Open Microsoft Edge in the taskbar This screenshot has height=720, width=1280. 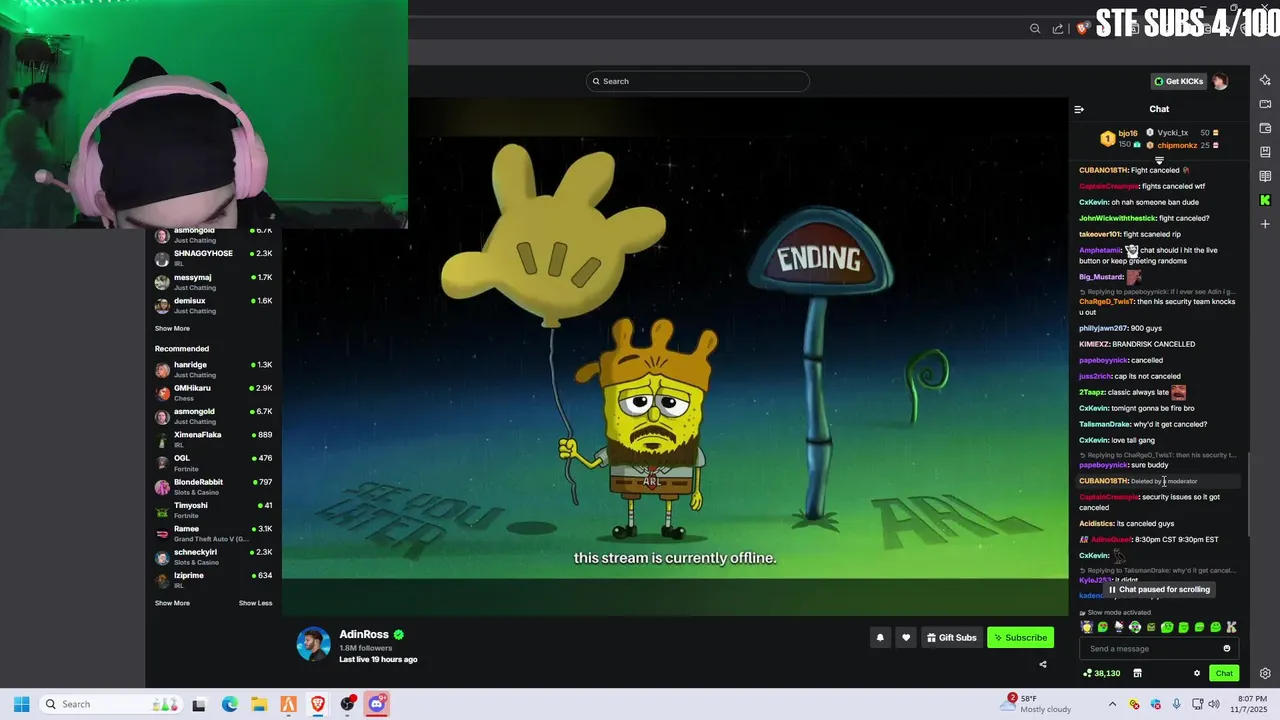(229, 704)
